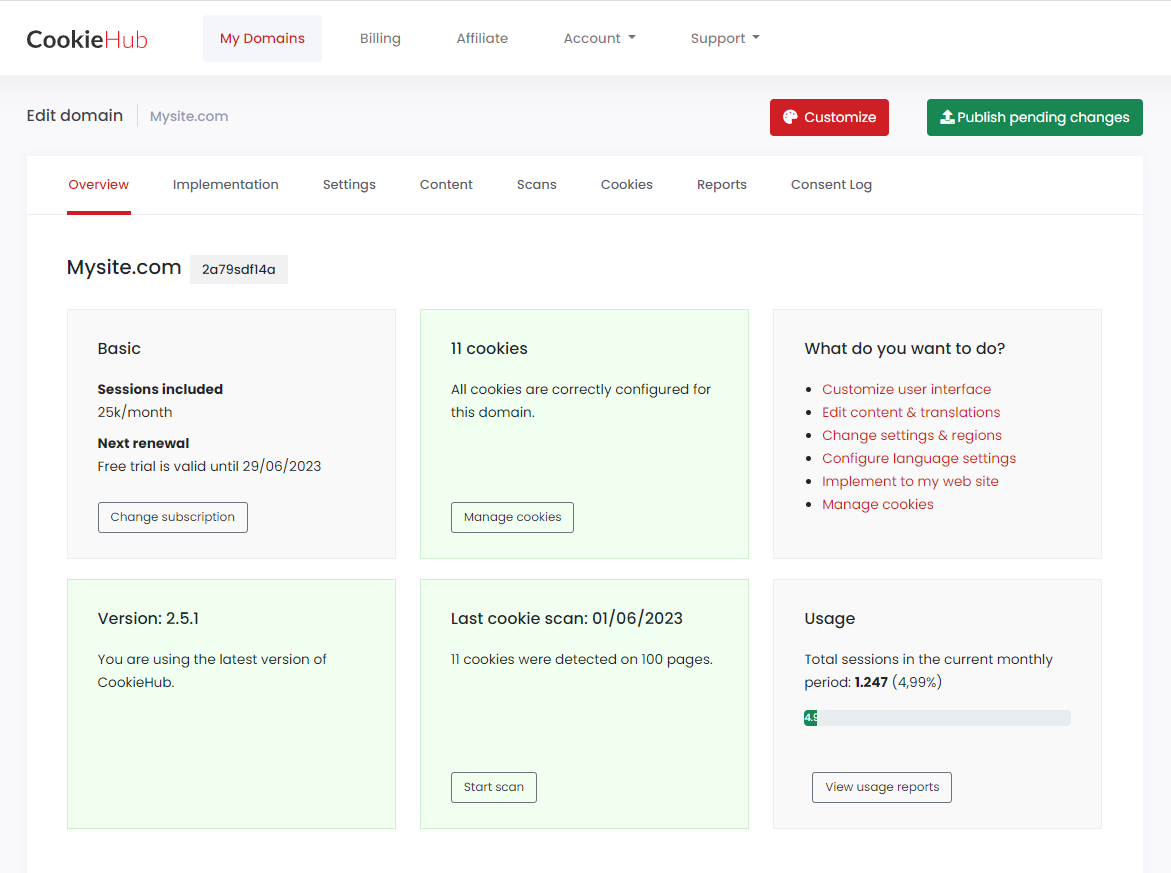The width and height of the screenshot is (1171, 873).
Task: Click the upload icon on Publish button
Action: [x=947, y=116]
